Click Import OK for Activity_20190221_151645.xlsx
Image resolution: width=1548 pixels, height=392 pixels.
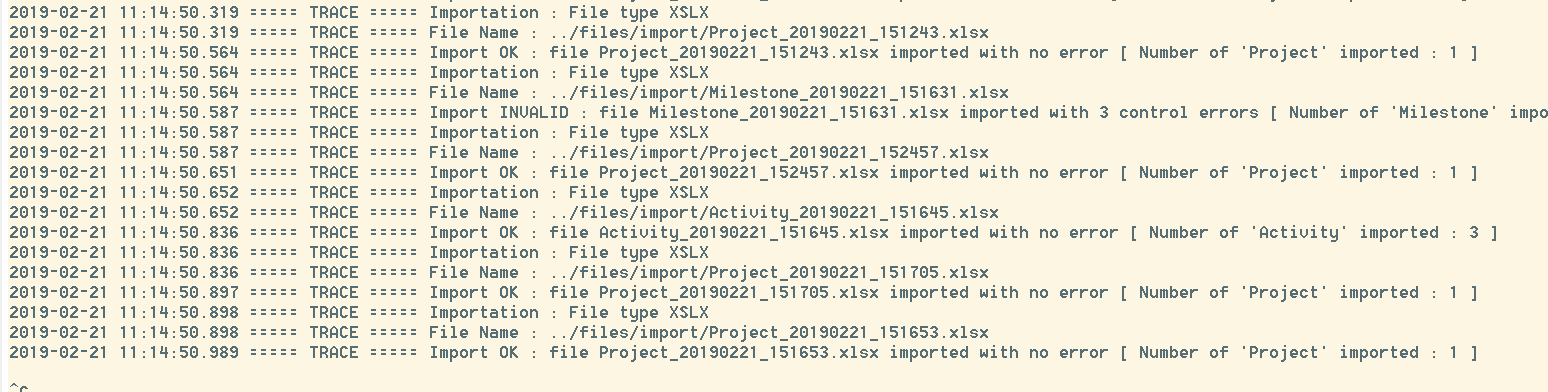pyautogui.click(x=474, y=232)
